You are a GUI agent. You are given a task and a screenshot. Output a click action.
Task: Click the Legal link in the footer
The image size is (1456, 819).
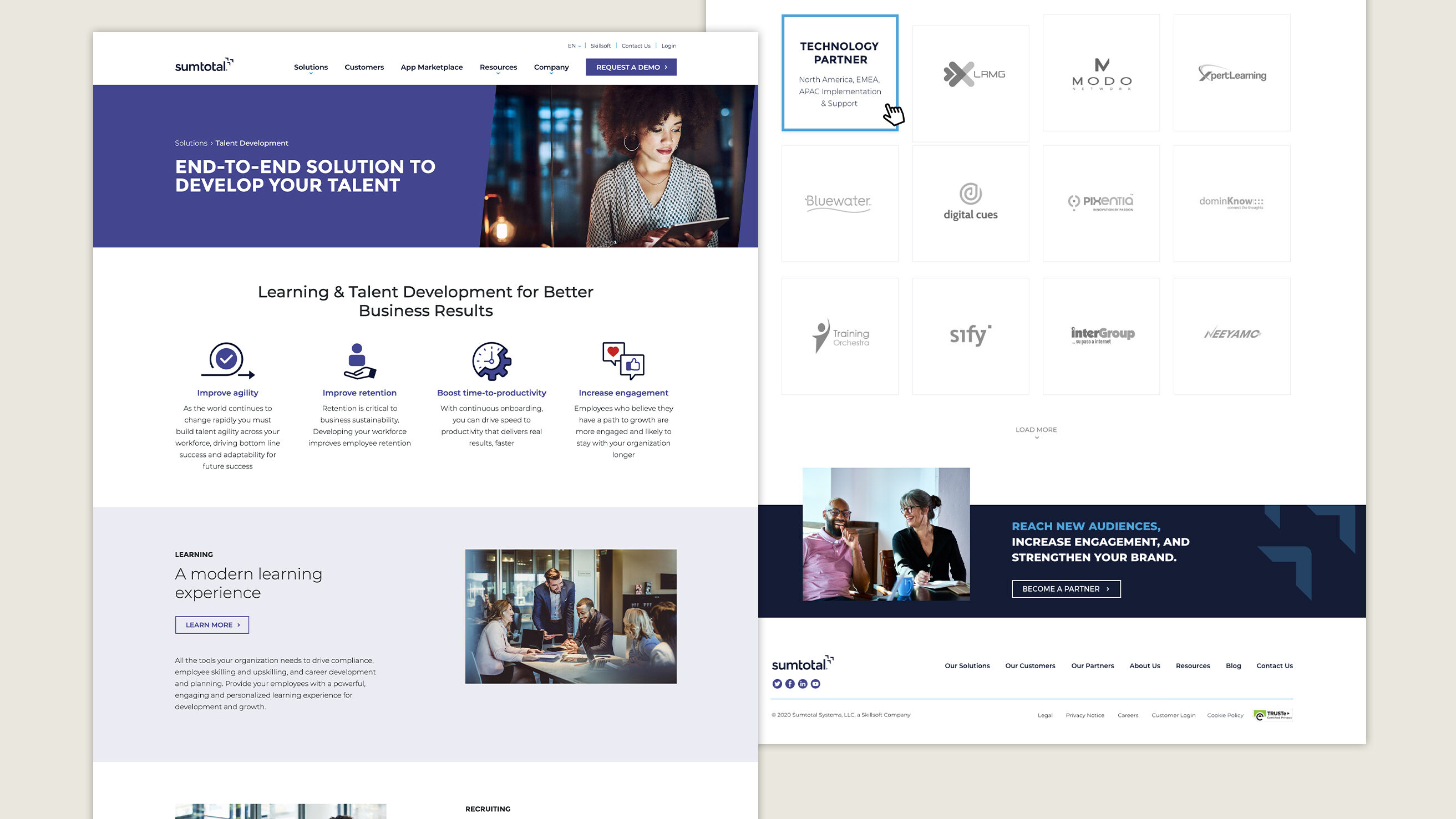pos(1045,715)
